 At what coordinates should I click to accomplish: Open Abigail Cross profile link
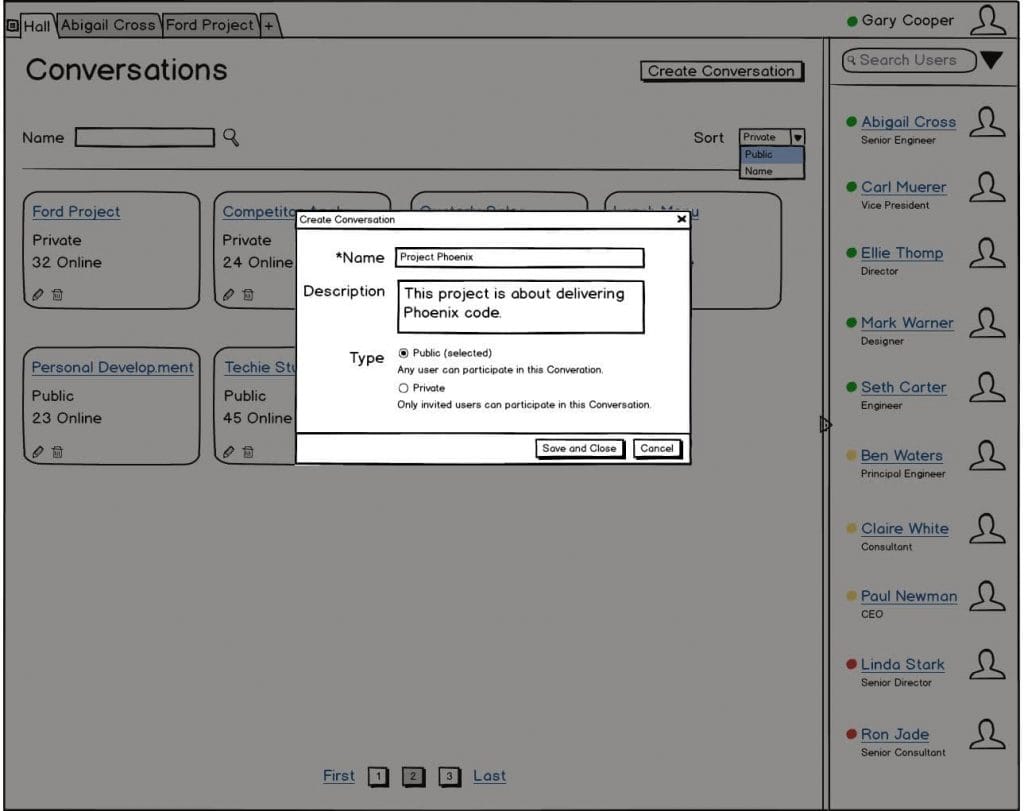[x=908, y=122]
